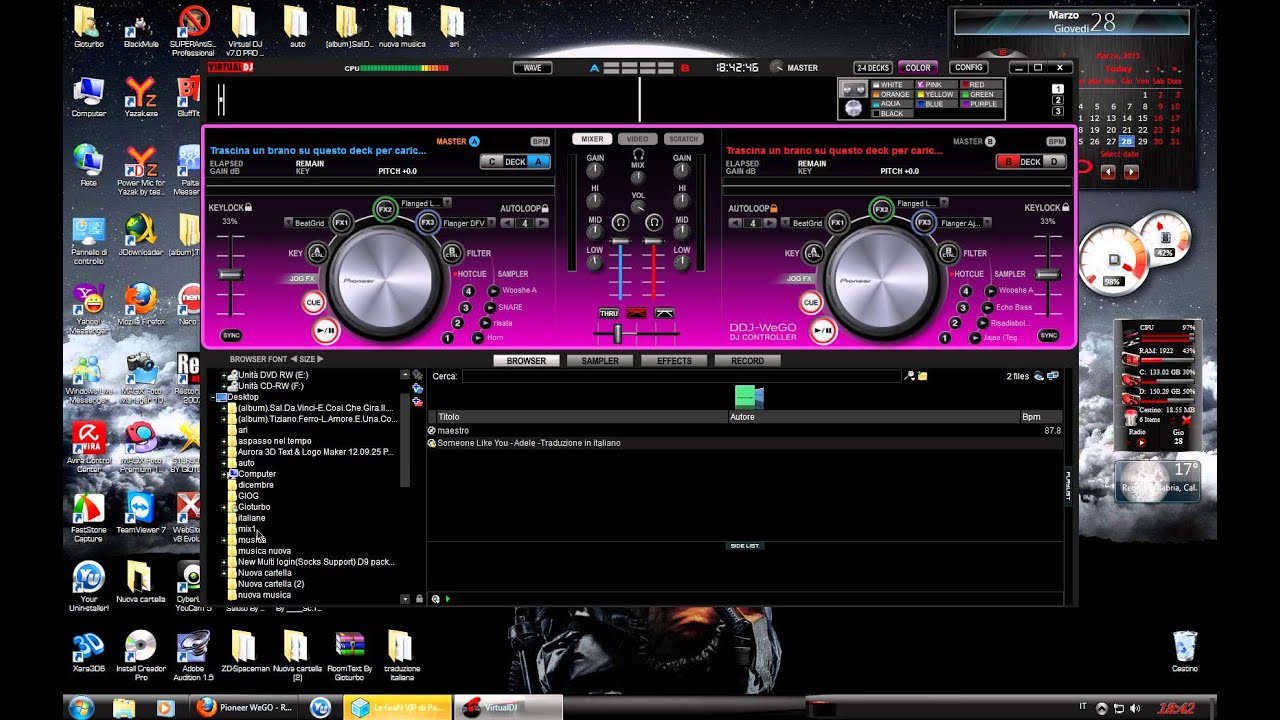Activate FX2 on the left deck

(x=385, y=209)
